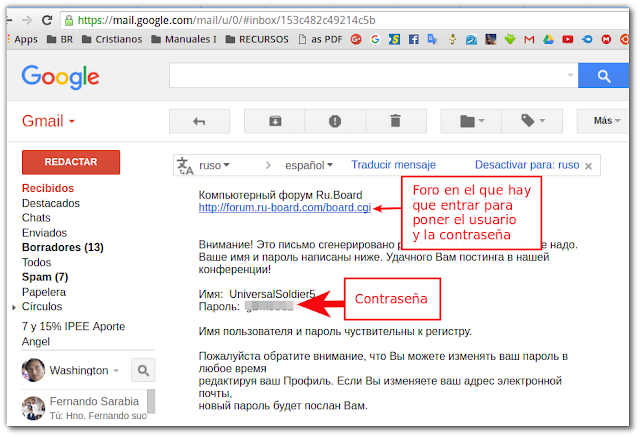Open the 'Move to' folder dropdown
This screenshot has height=437, width=640.
click(x=471, y=121)
